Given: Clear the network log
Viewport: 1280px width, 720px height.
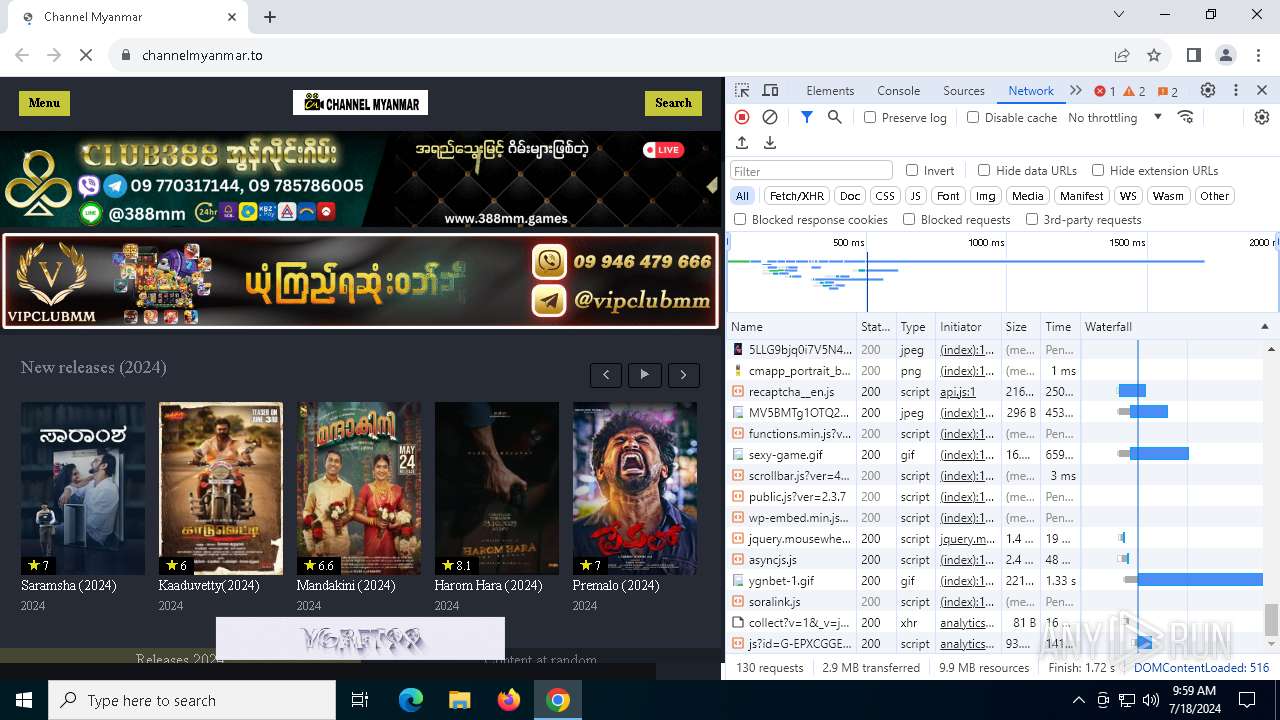Looking at the screenshot, I should [770, 117].
